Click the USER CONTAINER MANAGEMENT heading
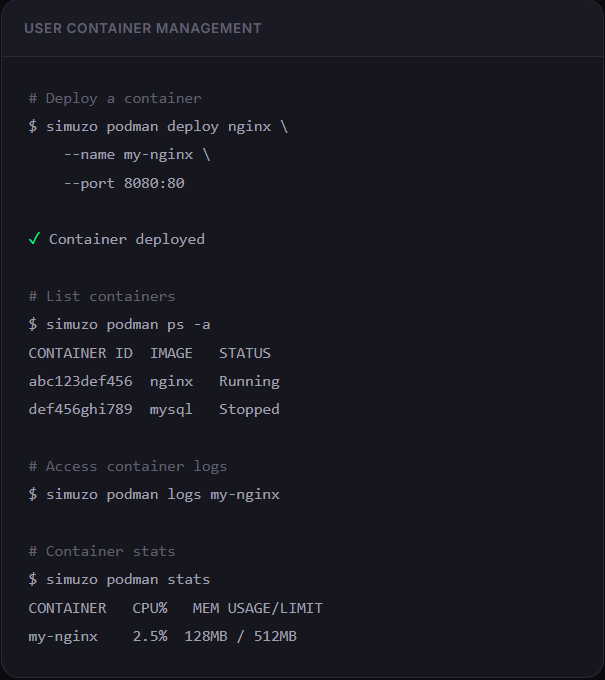This screenshot has width=605, height=680. coord(143,28)
